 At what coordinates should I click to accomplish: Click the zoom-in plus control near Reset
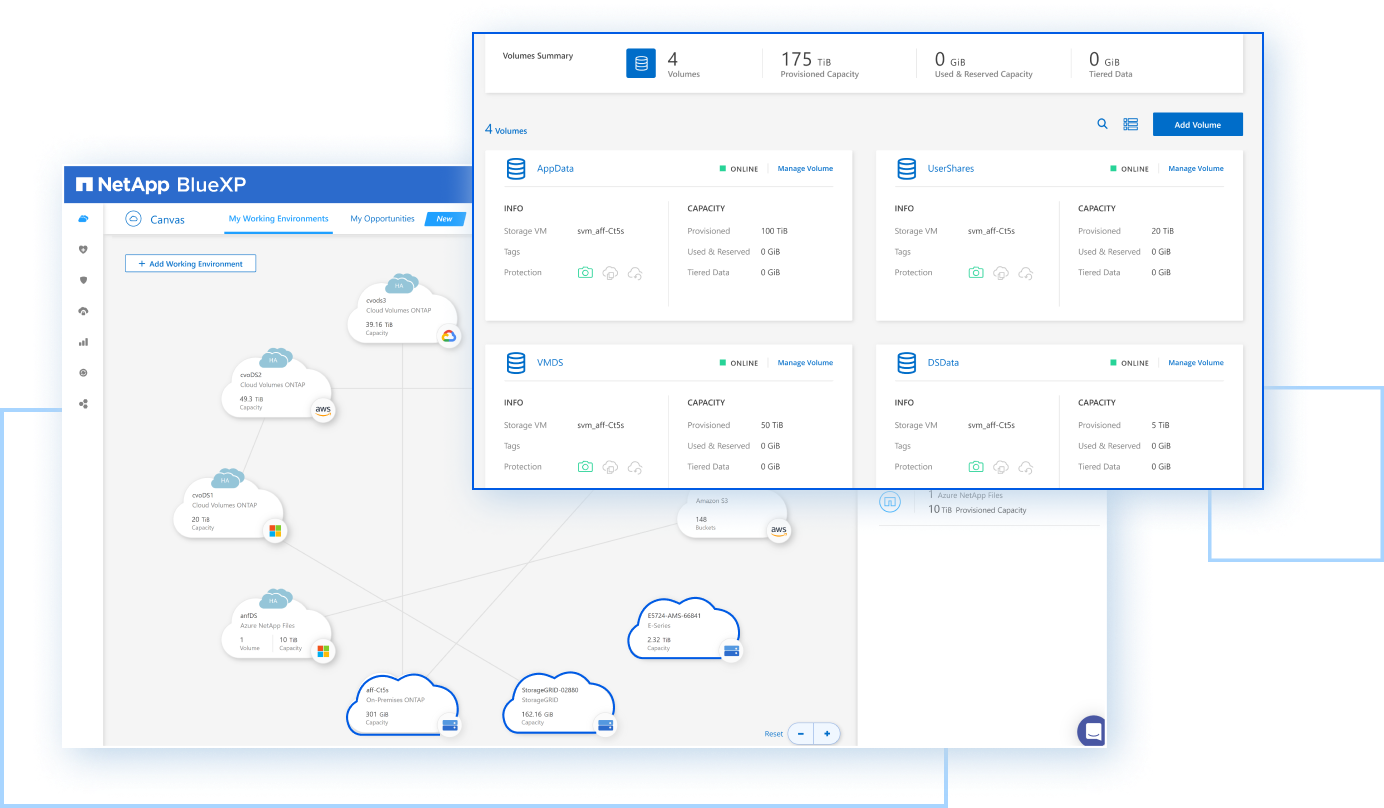827,733
